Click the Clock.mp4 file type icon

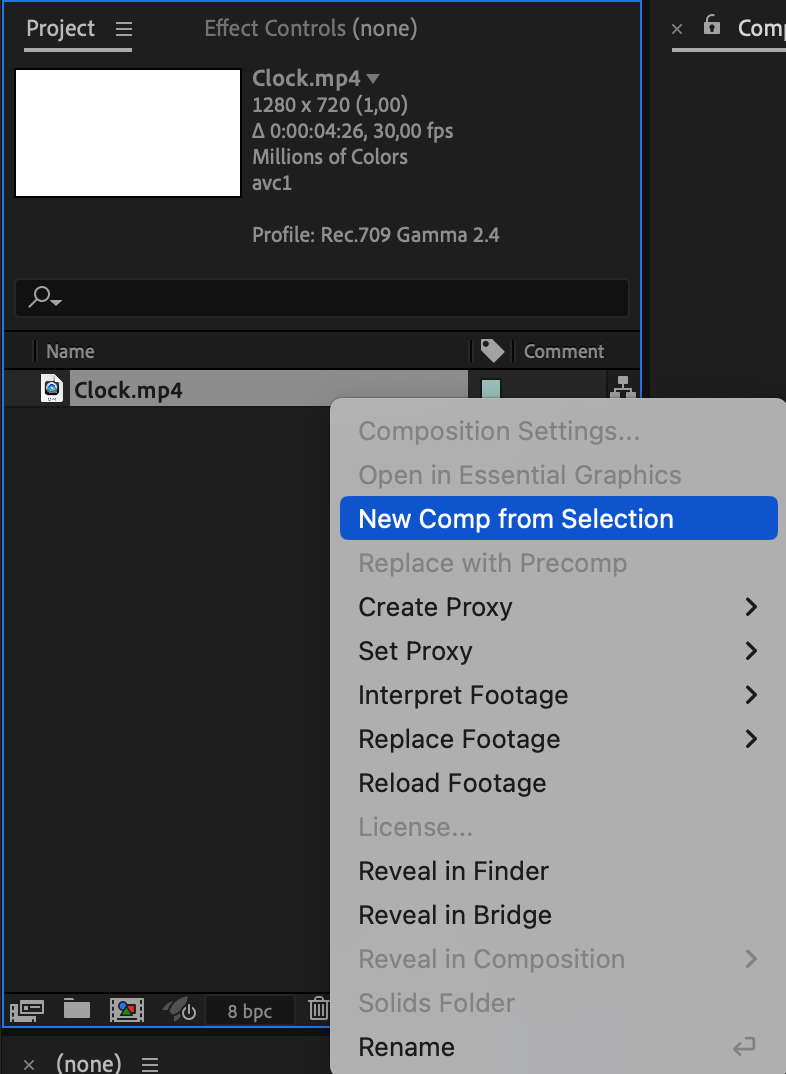tap(52, 389)
